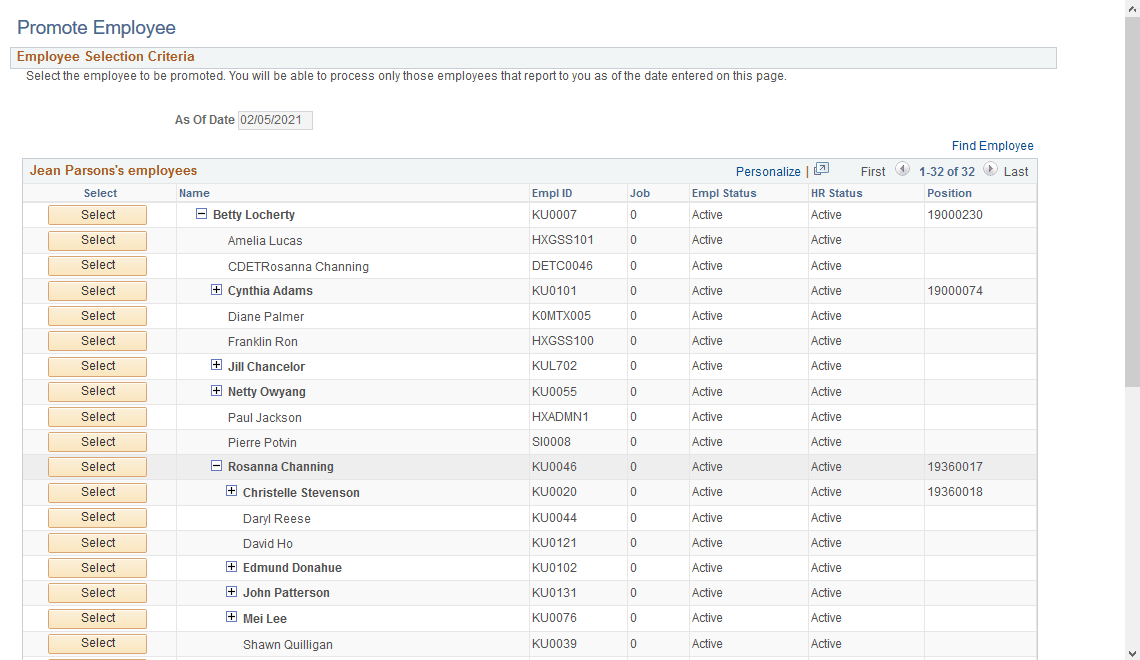
Task: Select Betty Locherty for promotion
Action: [97, 214]
